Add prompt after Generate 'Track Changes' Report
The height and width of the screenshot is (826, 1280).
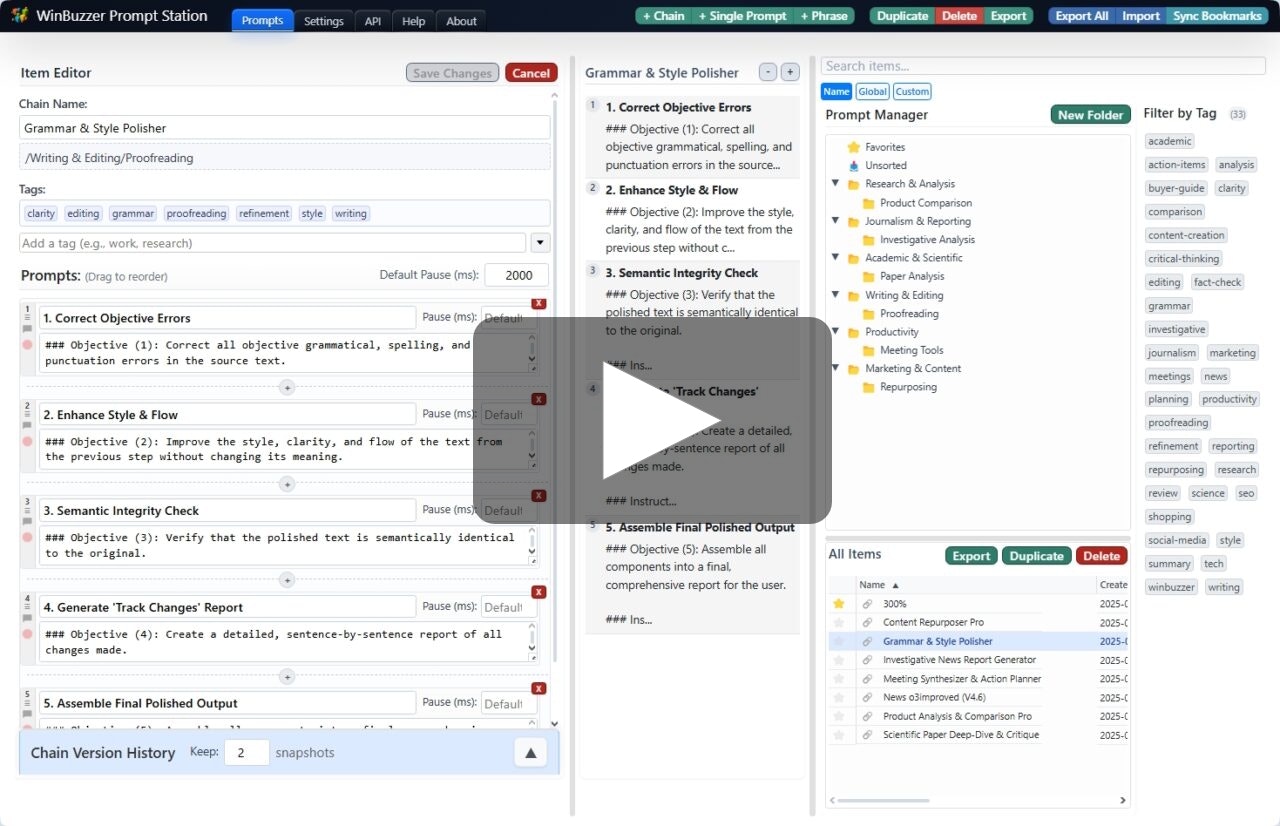coord(287,677)
